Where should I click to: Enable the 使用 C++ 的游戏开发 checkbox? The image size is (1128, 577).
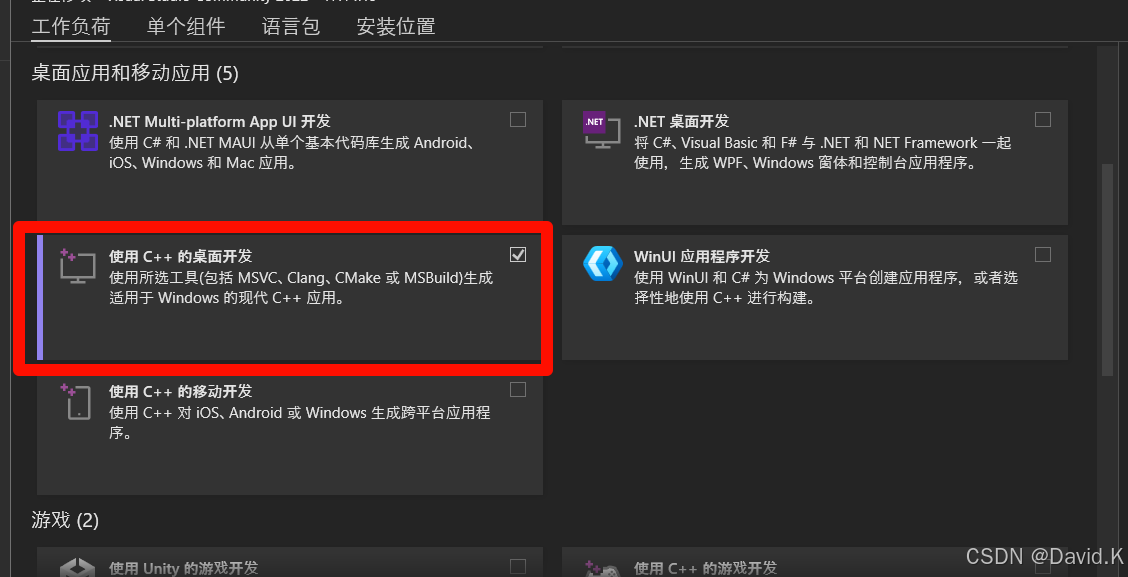[1042, 565]
